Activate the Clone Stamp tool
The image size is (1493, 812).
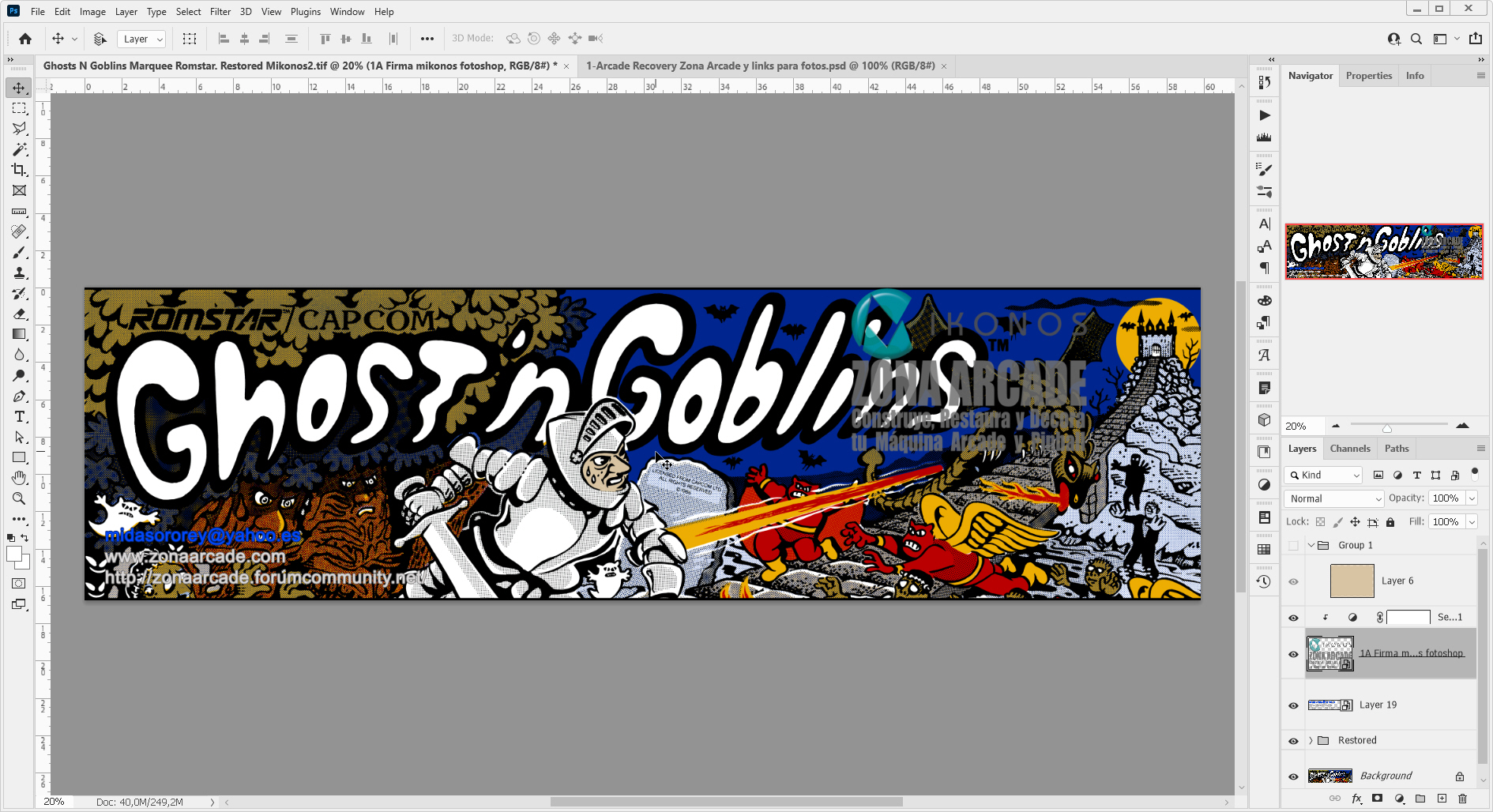[x=19, y=273]
